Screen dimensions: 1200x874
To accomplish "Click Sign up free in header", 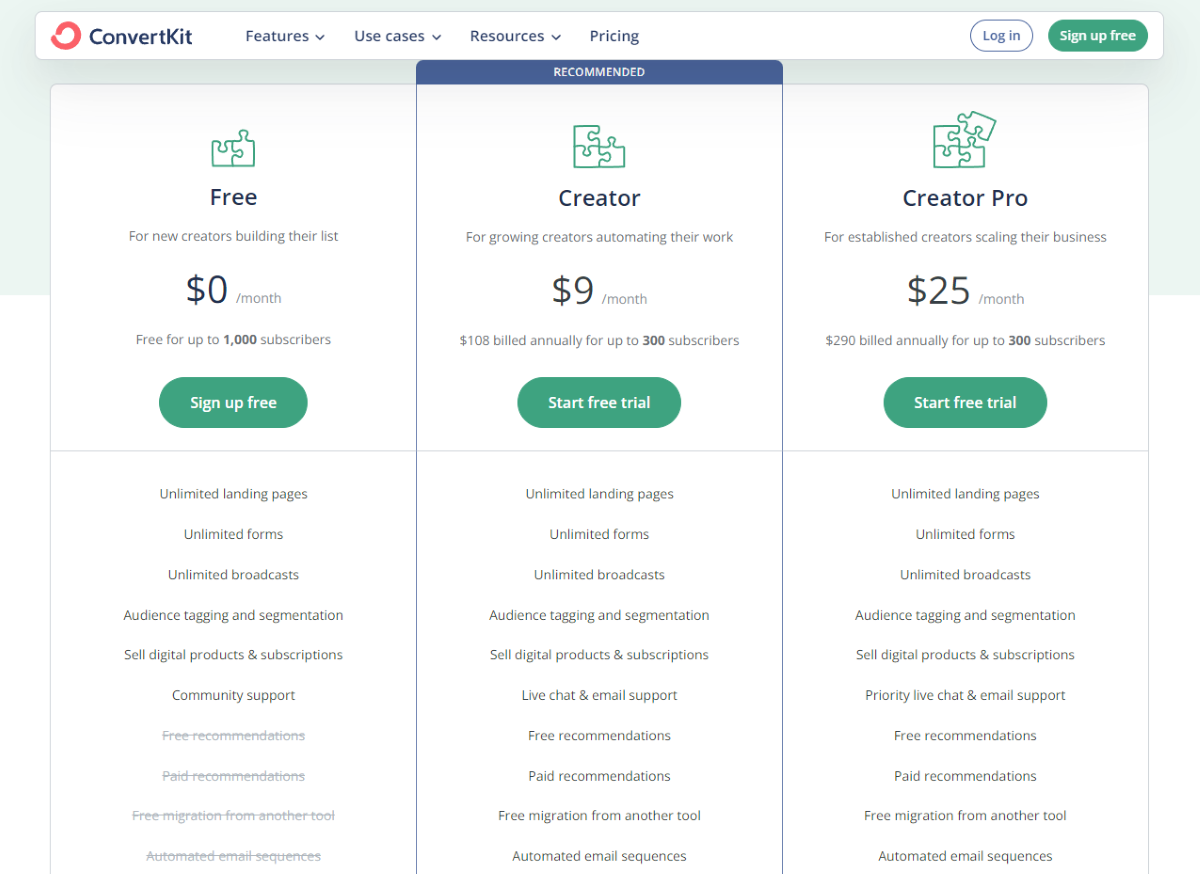I will coord(1097,36).
